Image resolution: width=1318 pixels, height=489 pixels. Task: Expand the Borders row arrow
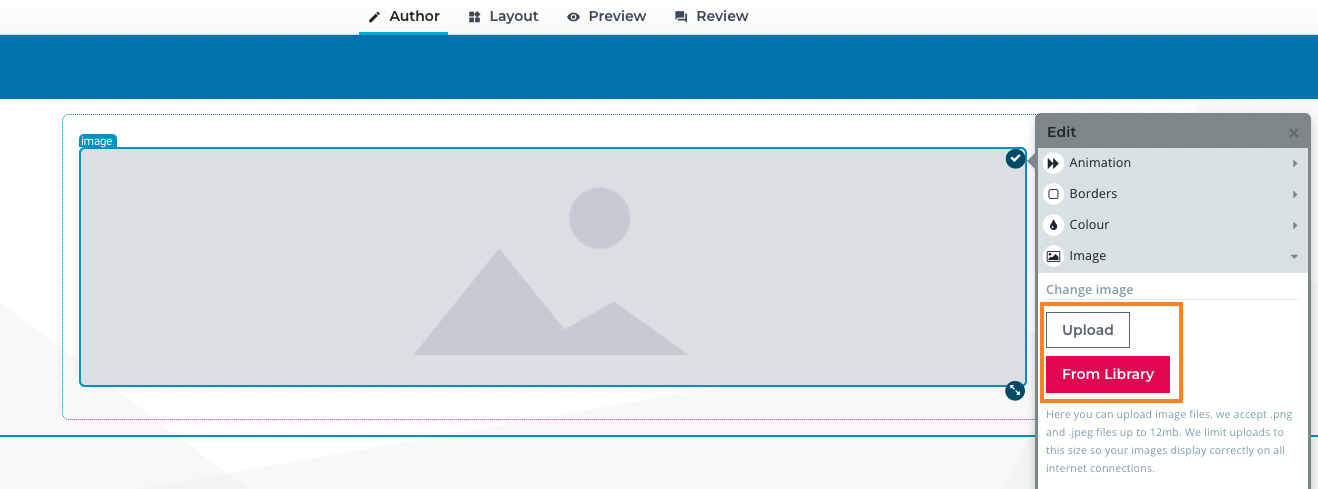click(1295, 194)
